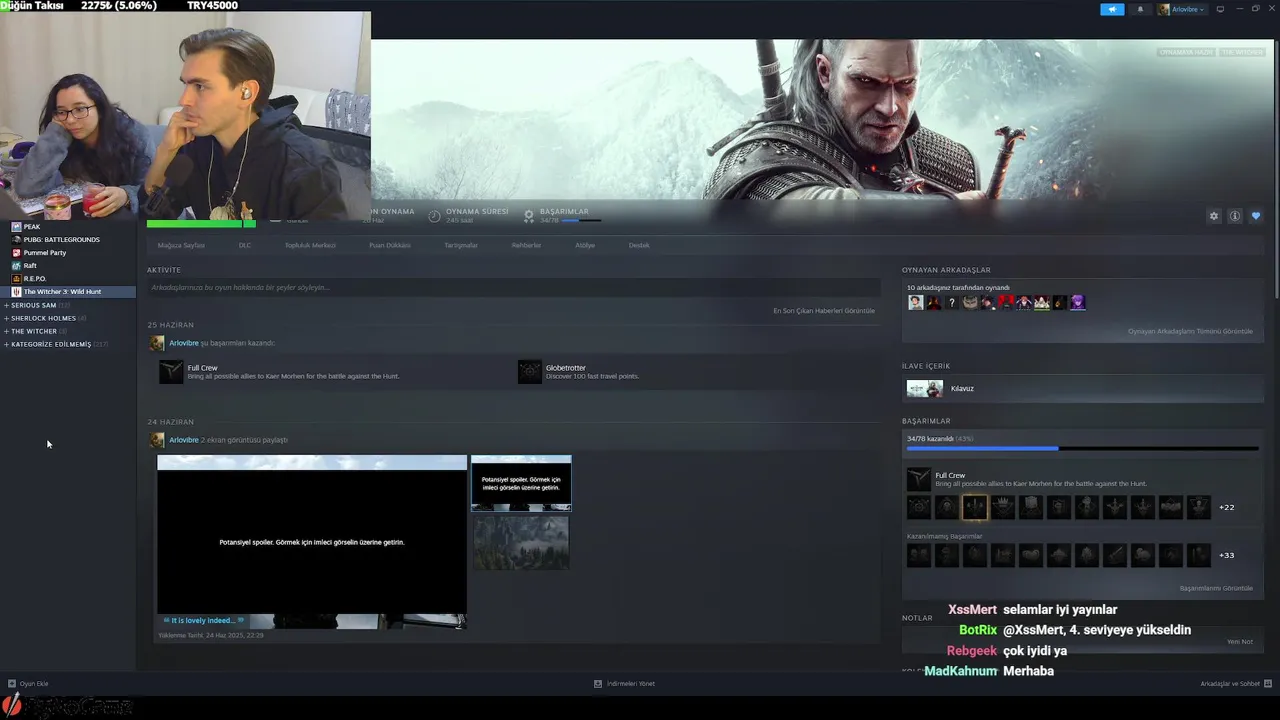This screenshot has height=720, width=1280.
Task: Open the landscape screenshot thumbnail
Action: [x=521, y=542]
